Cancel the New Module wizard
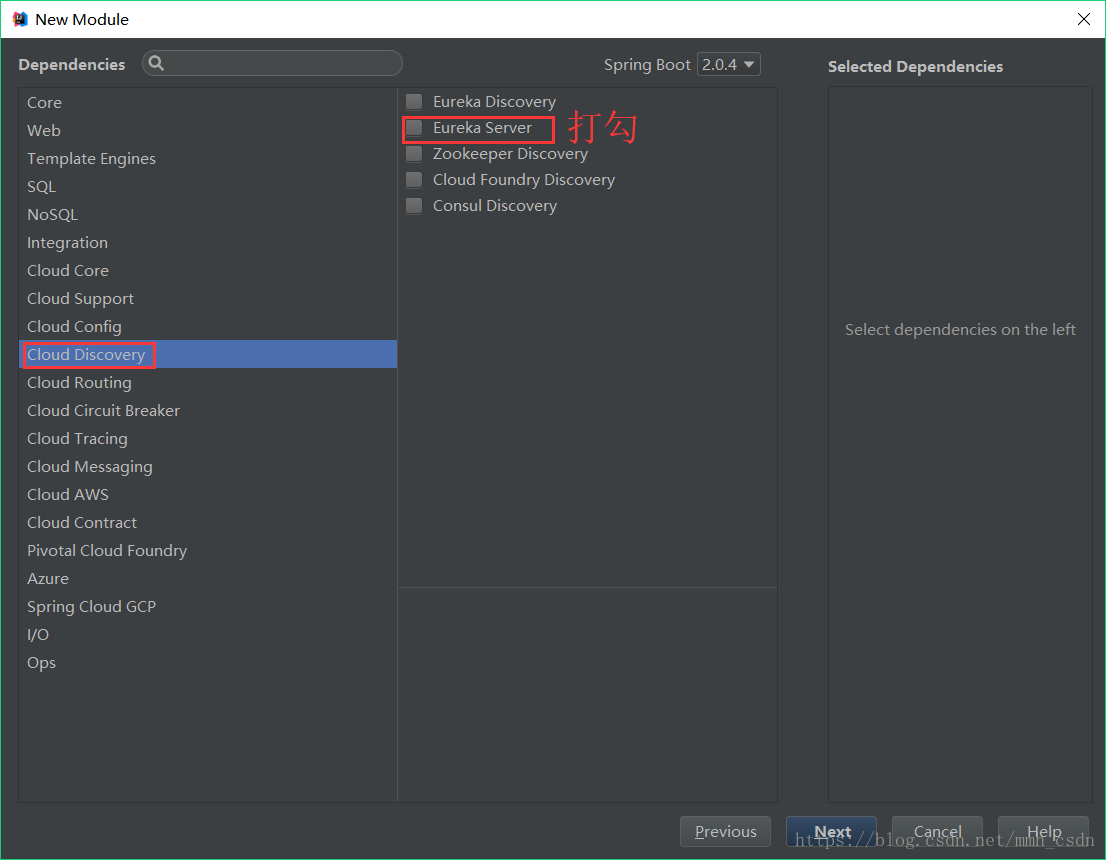Viewport: 1106px width, 860px height. (x=937, y=831)
